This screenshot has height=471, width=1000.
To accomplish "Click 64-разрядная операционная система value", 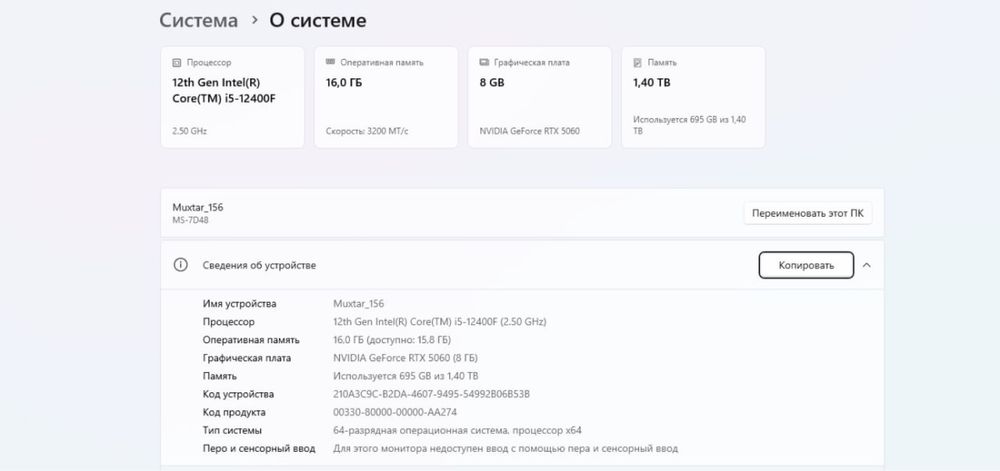I will click(457, 430).
